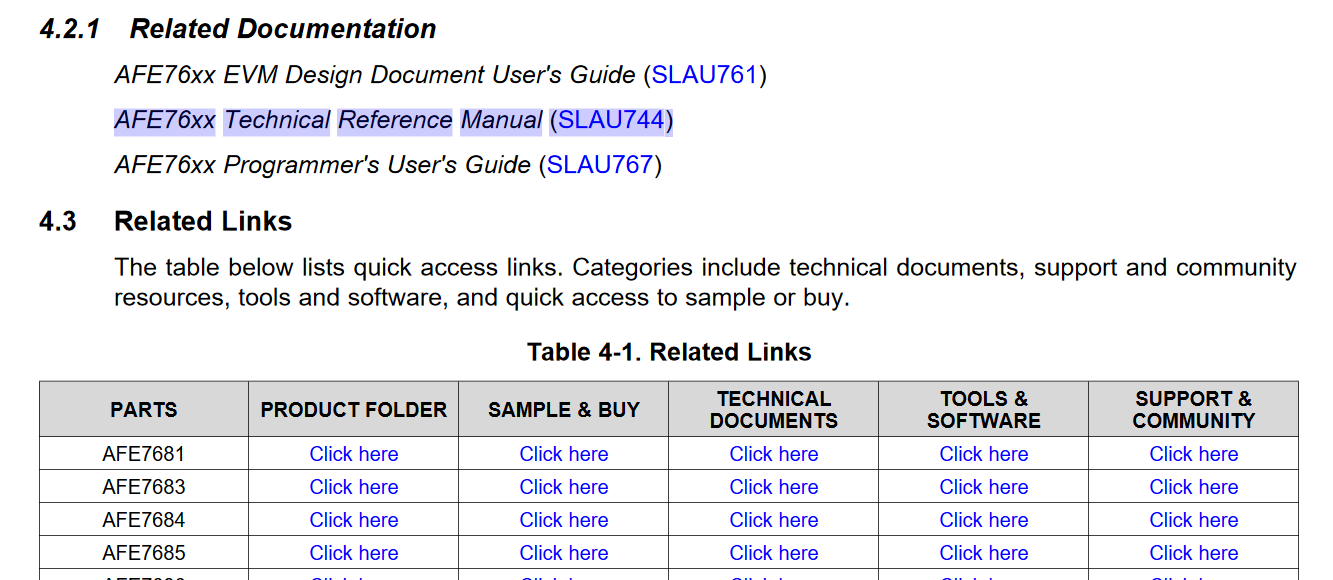Click the AFE76xx Programmer's User's Guide text
Image resolution: width=1333 pixels, height=580 pixels.
pos(323,164)
